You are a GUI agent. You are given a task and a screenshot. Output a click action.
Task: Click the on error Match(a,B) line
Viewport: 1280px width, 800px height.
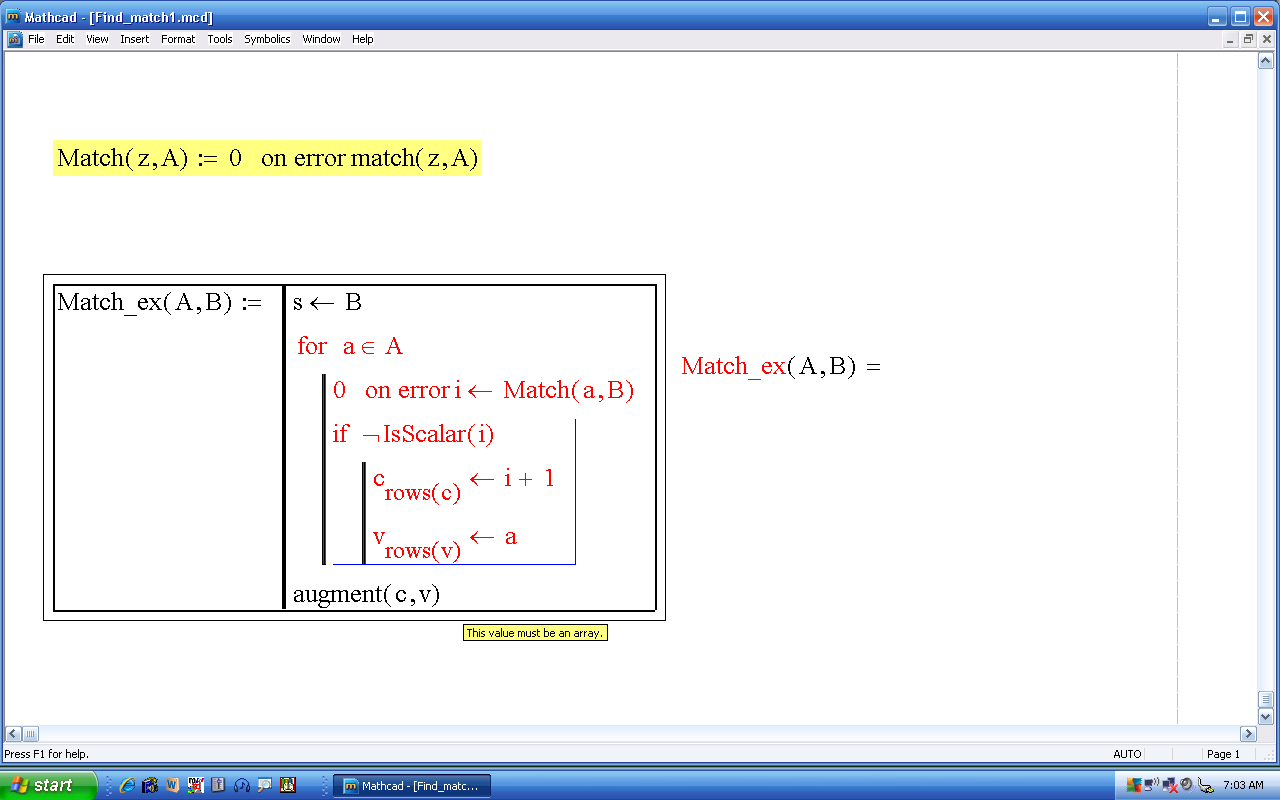coord(483,390)
